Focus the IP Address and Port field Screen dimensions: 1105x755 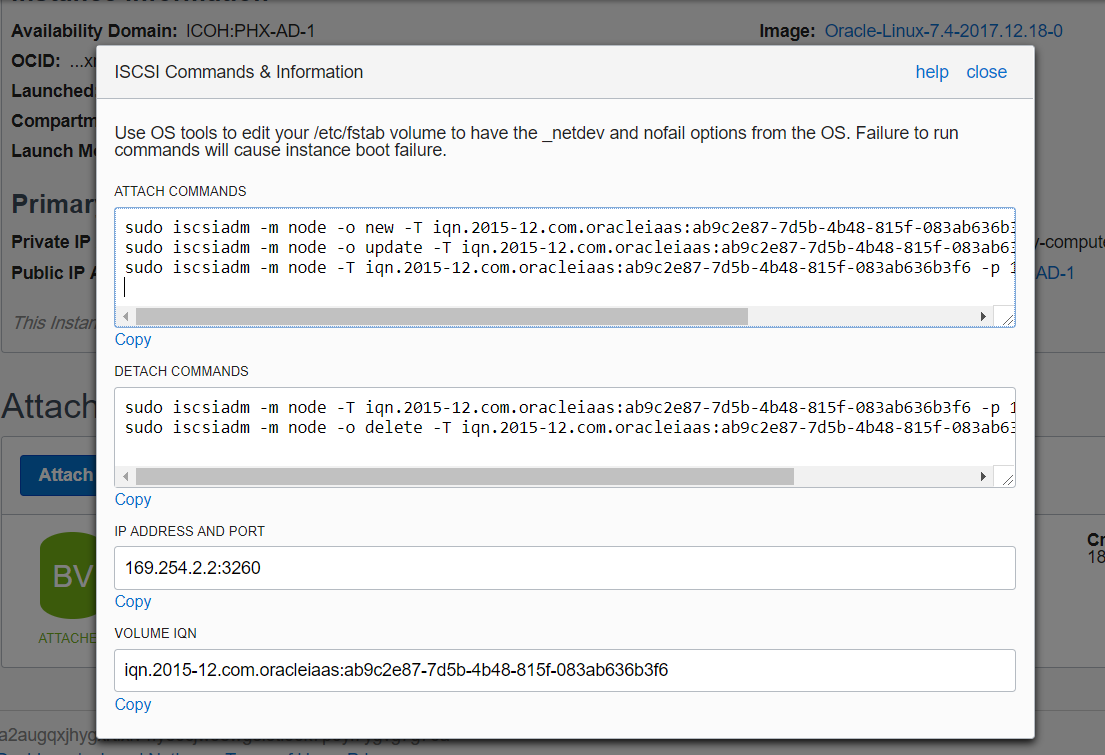click(564, 567)
